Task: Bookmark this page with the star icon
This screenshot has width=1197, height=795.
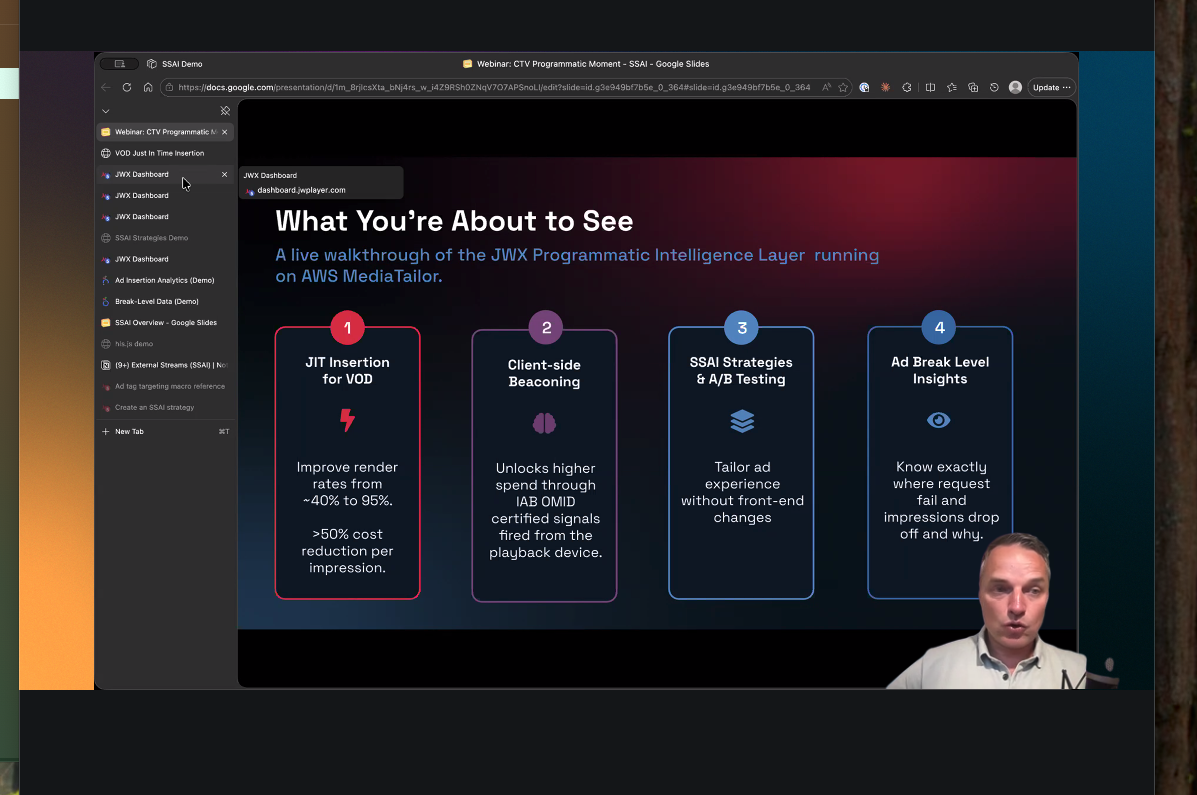Action: tap(843, 87)
